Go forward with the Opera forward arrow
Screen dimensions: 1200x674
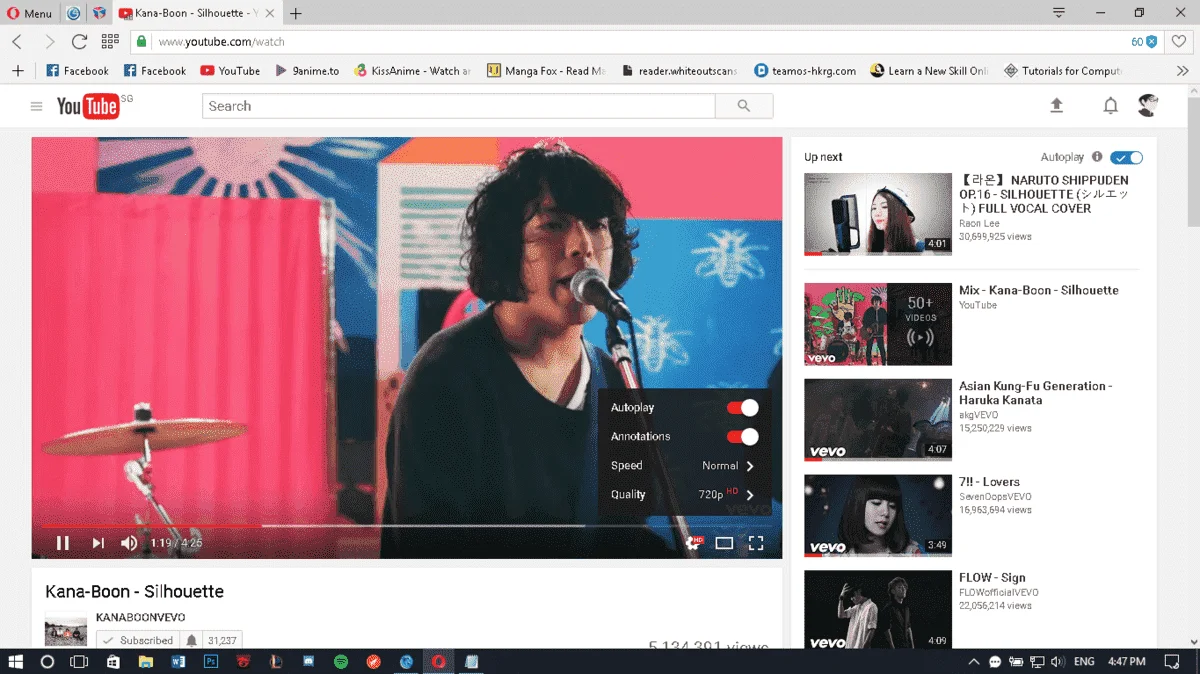(49, 42)
